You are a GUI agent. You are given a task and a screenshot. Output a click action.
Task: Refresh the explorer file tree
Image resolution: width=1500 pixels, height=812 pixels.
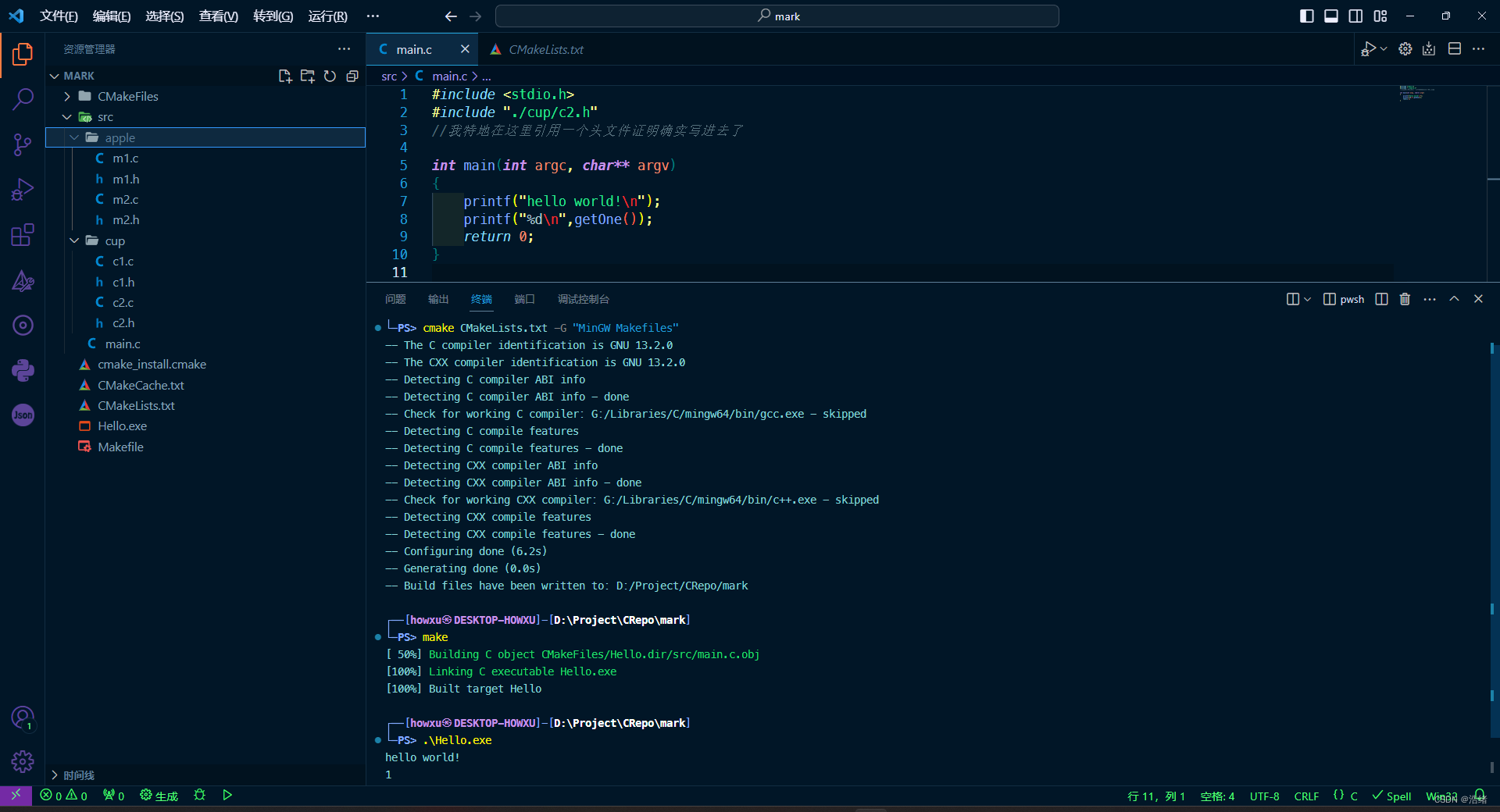[330, 76]
